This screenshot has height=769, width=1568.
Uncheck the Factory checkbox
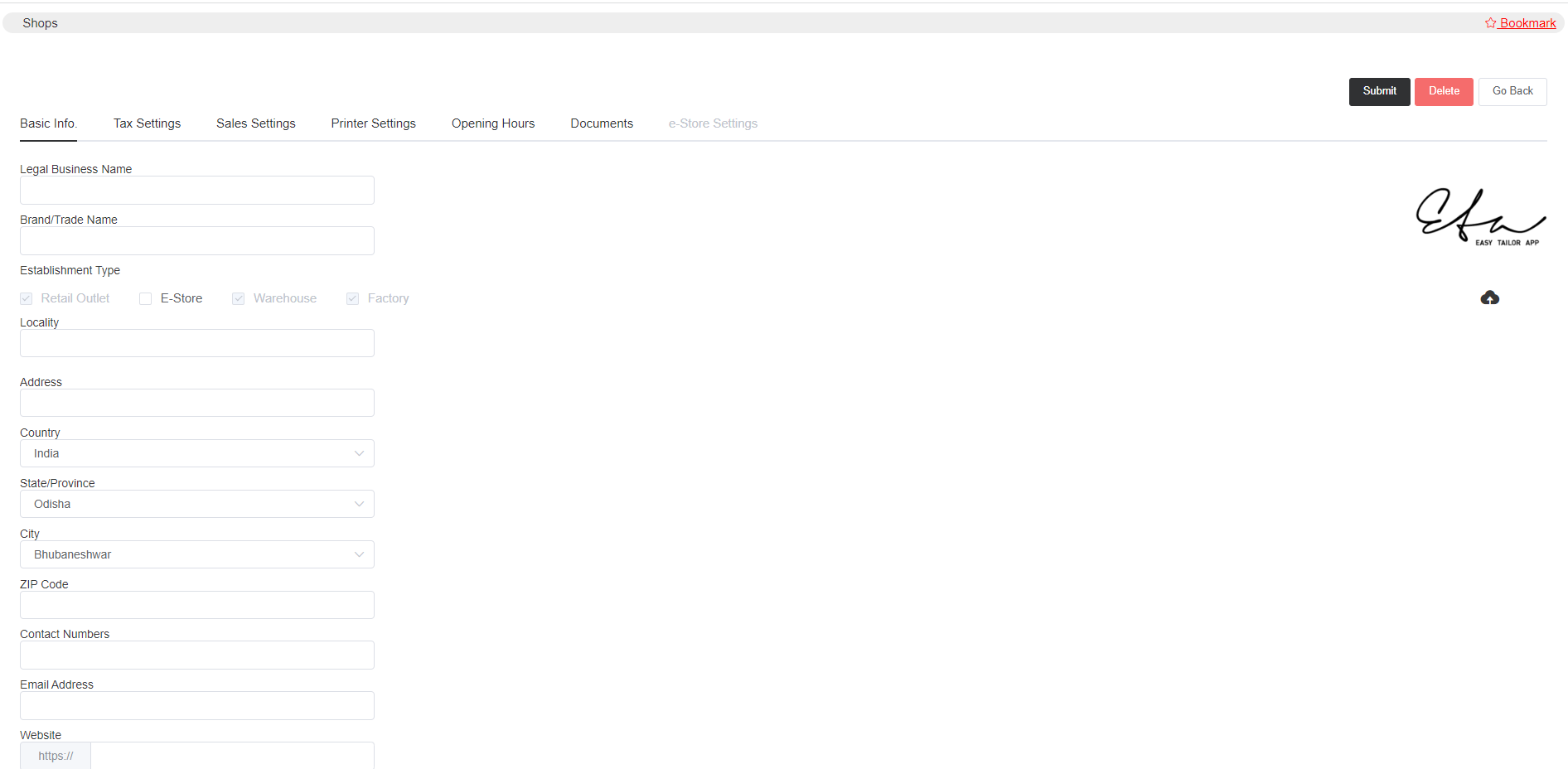click(x=353, y=298)
